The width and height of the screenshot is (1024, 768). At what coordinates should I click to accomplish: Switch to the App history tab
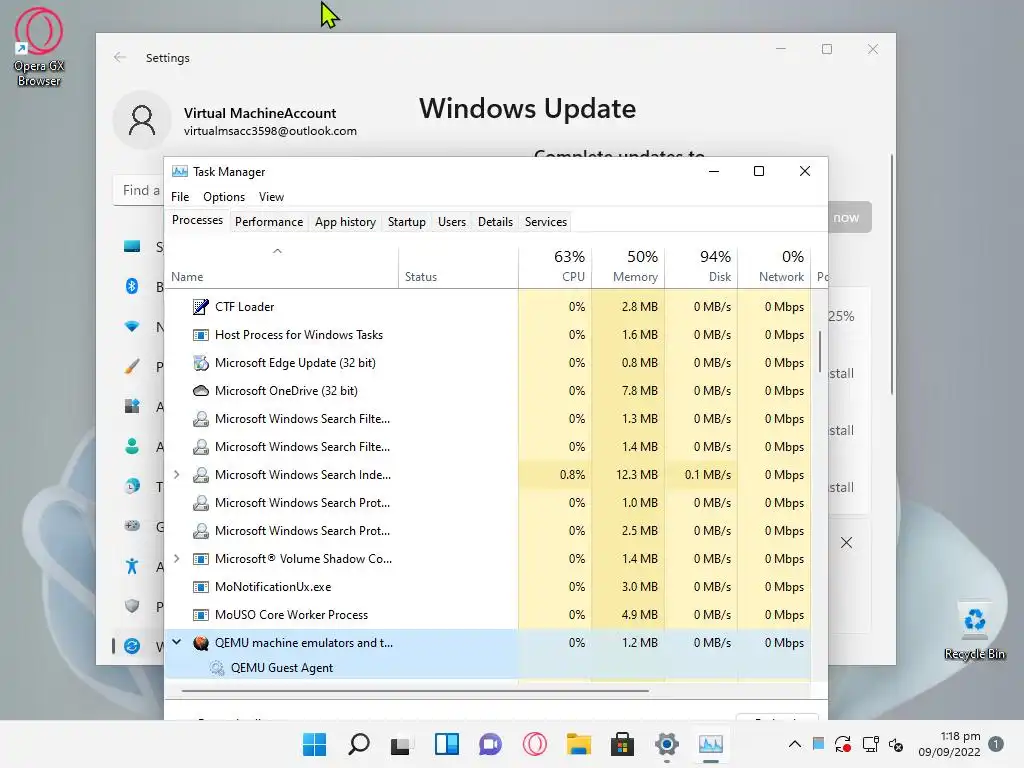[345, 222]
